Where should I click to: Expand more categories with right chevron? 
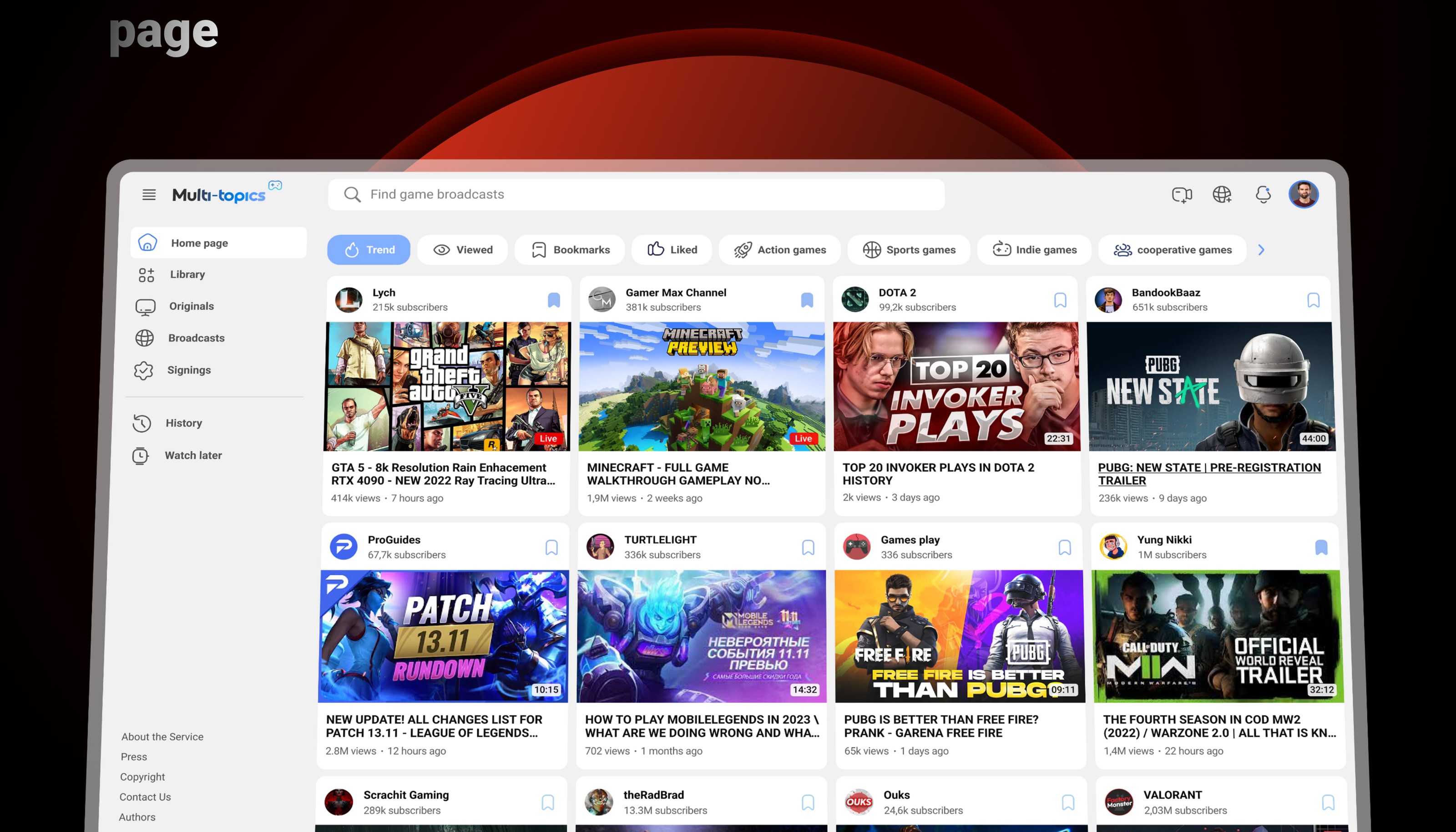1261,250
